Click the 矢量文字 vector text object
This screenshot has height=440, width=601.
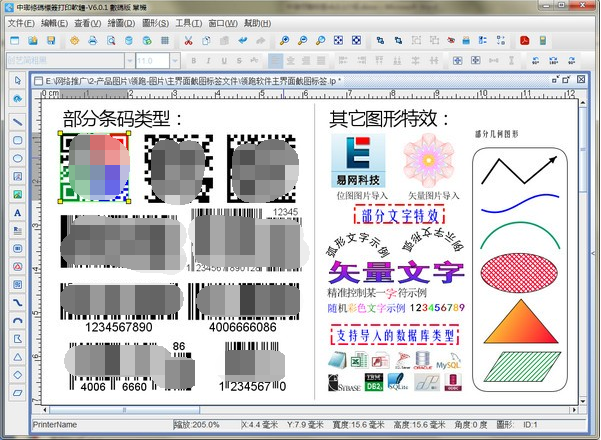(x=395, y=273)
